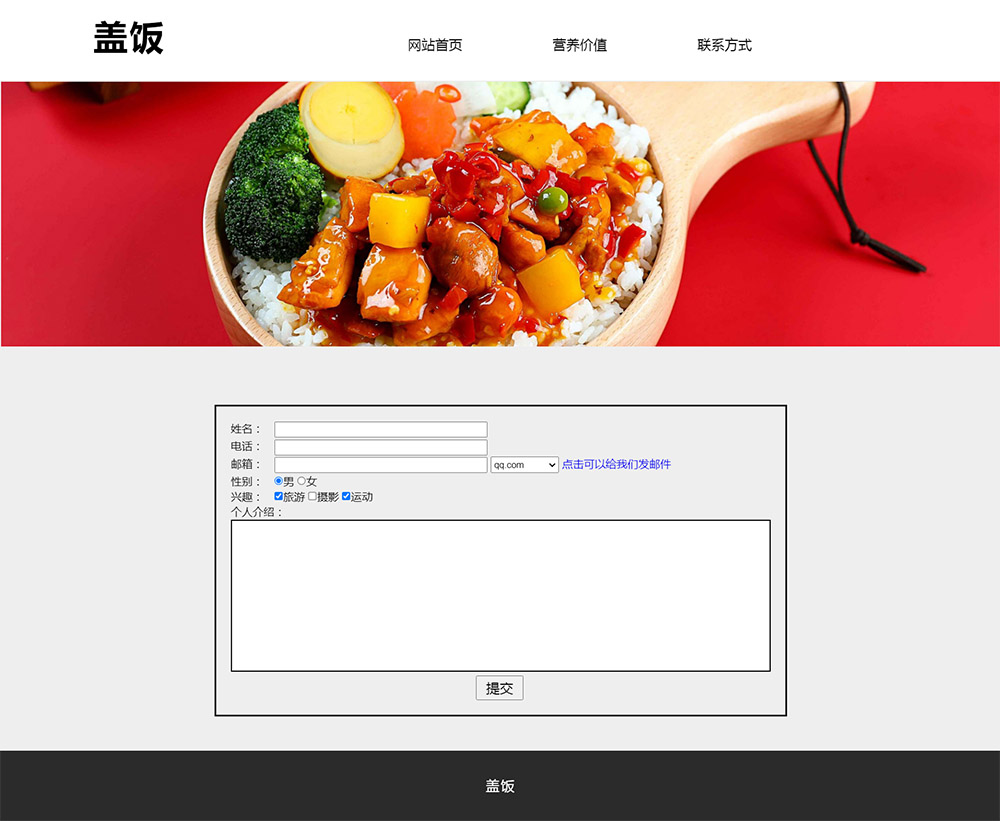Click the 盖饭 site logo heading
1000x821 pixels.
[128, 38]
